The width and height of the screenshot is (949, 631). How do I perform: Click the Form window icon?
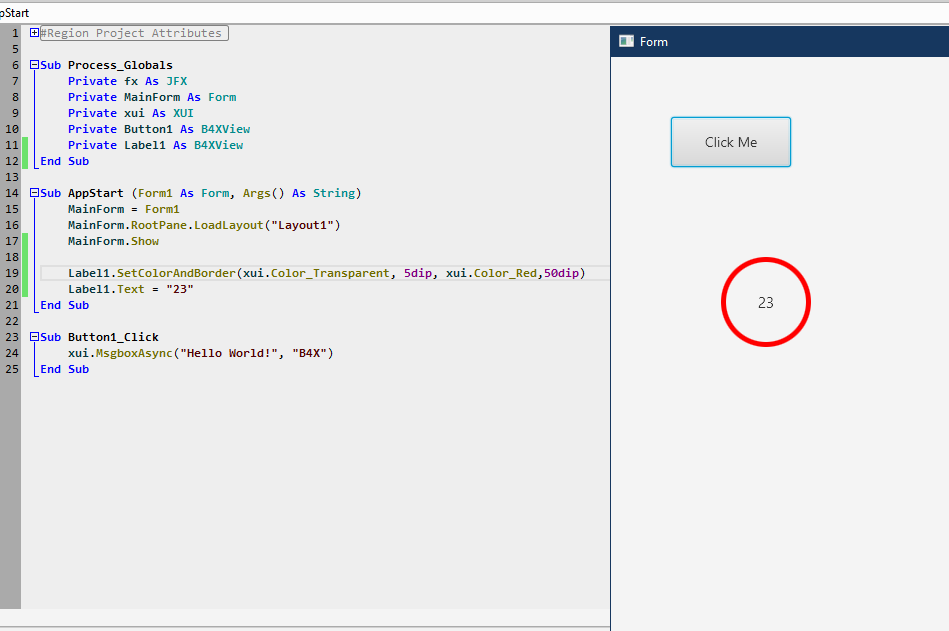[x=626, y=41]
